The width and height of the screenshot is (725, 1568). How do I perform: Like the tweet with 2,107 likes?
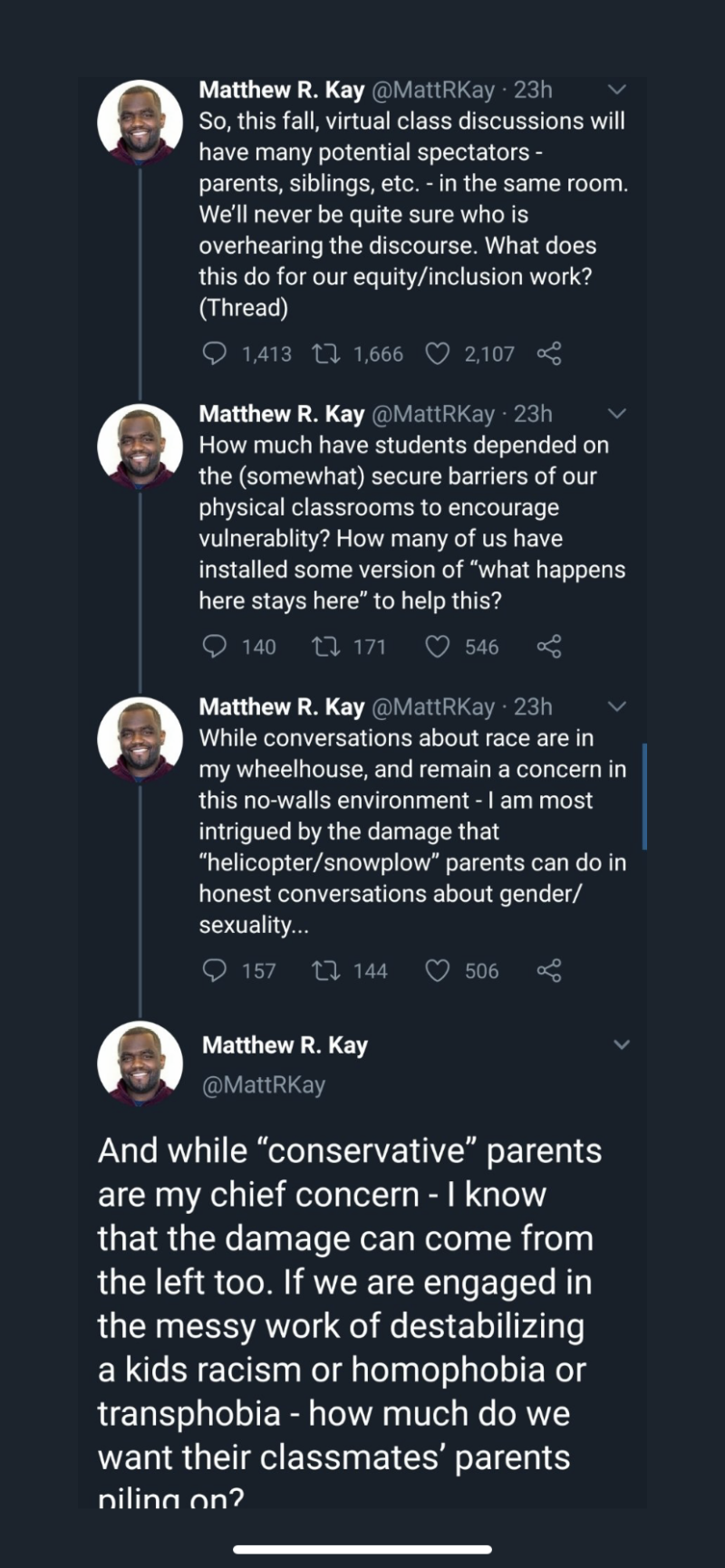pyautogui.click(x=438, y=353)
